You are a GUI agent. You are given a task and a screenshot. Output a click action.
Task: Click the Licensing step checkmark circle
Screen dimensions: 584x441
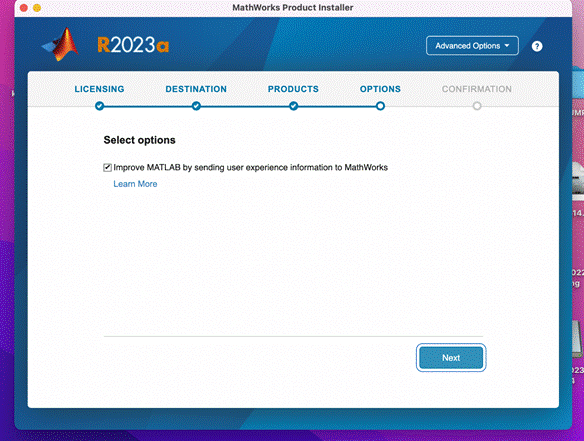click(x=99, y=106)
